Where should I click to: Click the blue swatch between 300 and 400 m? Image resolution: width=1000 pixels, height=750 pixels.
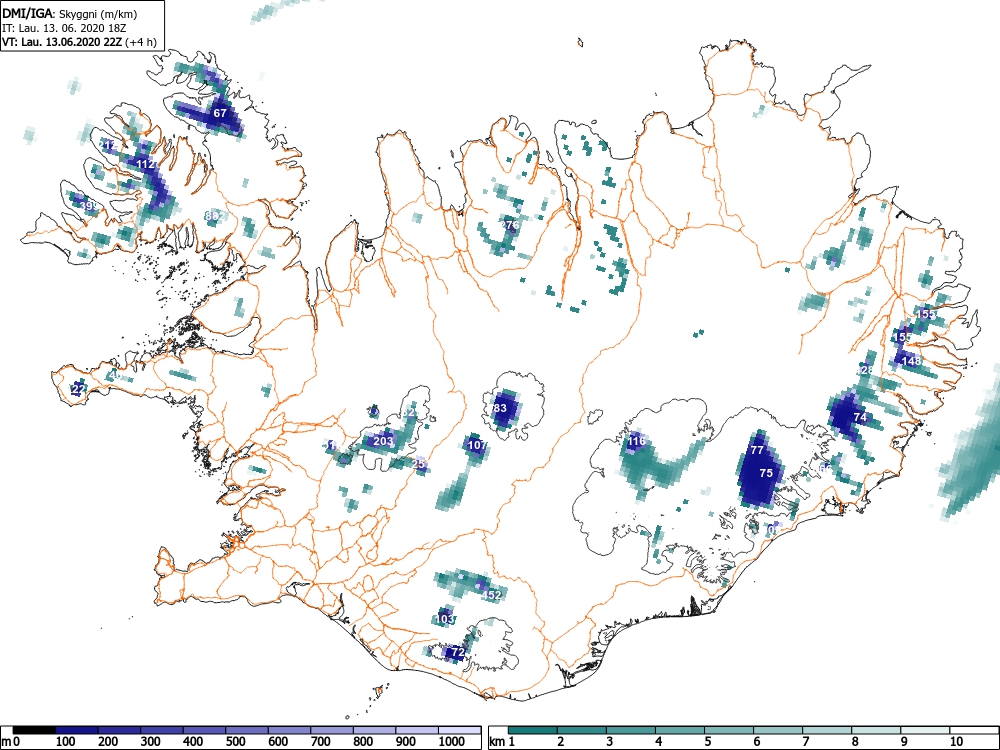(162, 730)
